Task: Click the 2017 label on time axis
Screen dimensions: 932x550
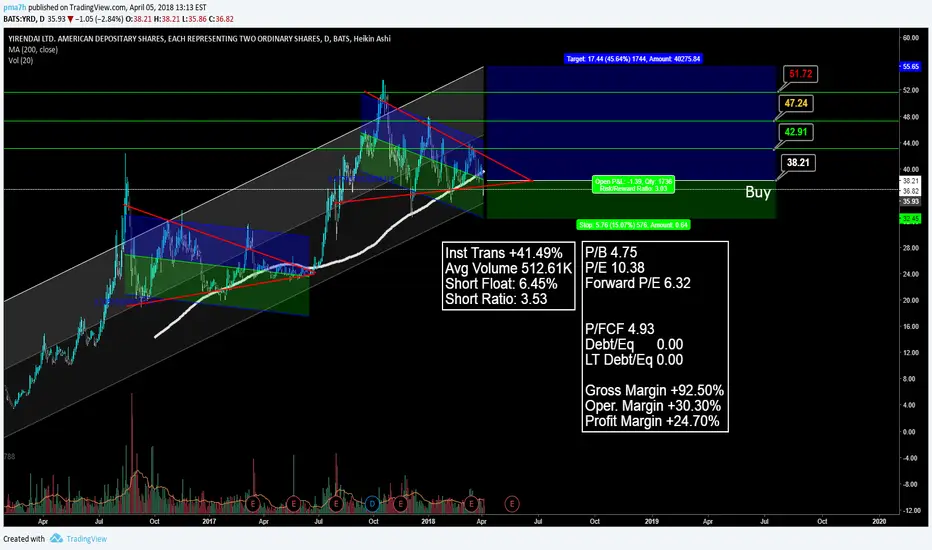Action: (x=209, y=521)
